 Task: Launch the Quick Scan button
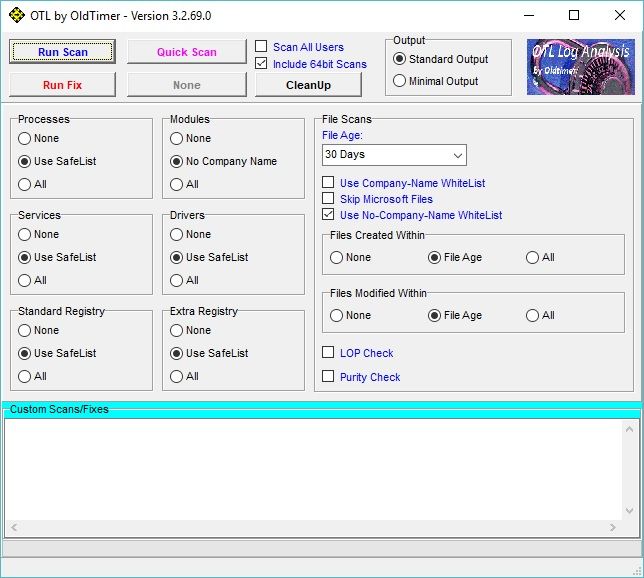pyautogui.click(x=186, y=52)
